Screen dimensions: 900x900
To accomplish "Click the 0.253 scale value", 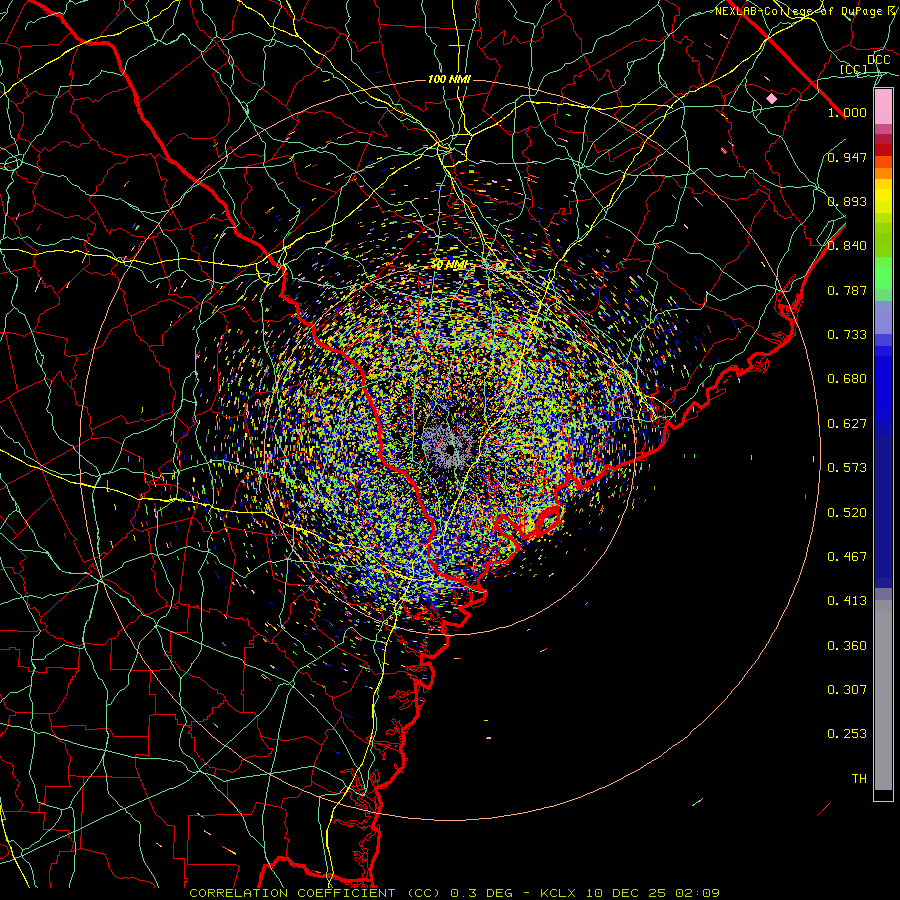I will [847, 734].
